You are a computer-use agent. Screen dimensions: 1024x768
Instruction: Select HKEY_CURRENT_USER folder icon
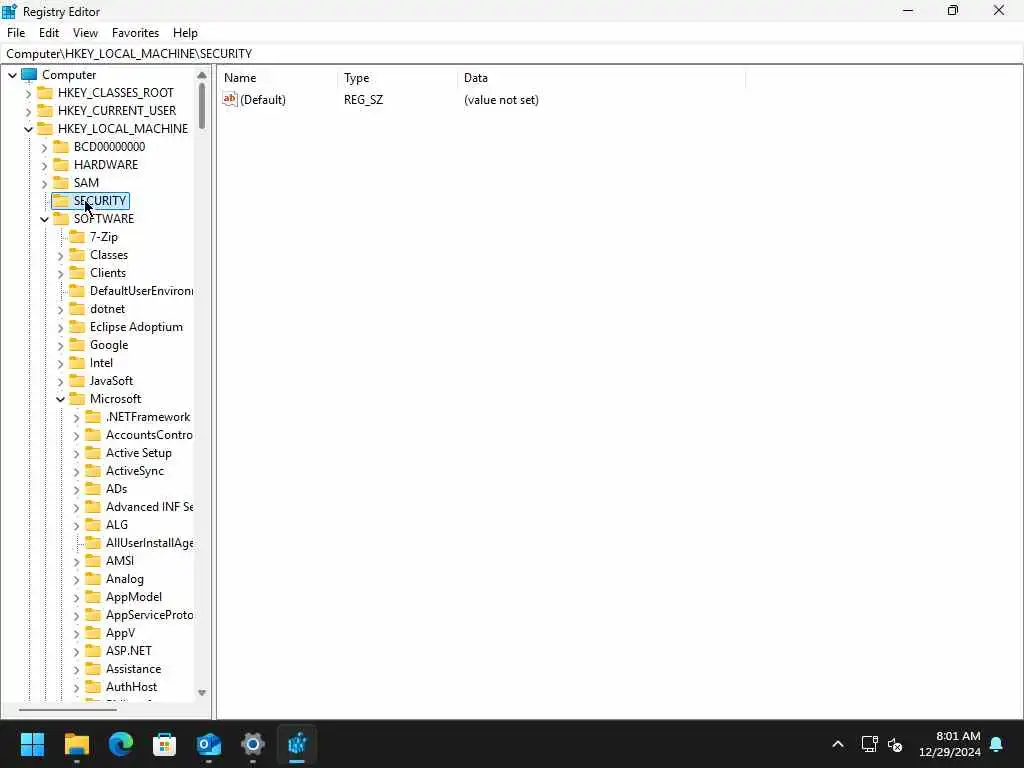point(45,110)
